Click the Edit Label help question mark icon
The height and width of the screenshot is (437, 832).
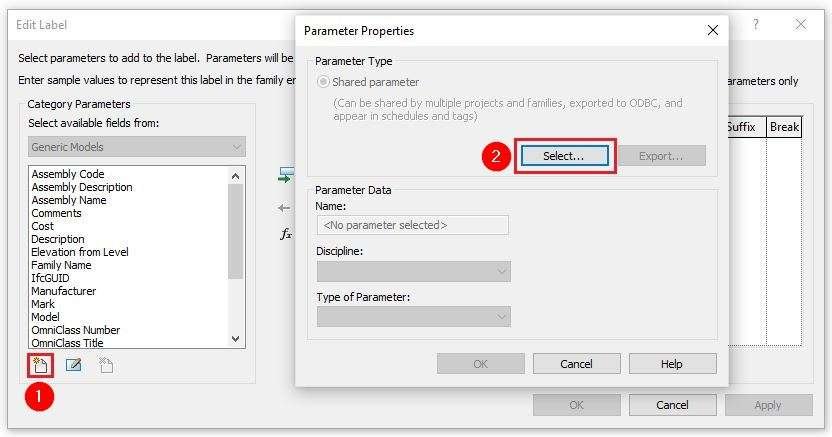756,24
